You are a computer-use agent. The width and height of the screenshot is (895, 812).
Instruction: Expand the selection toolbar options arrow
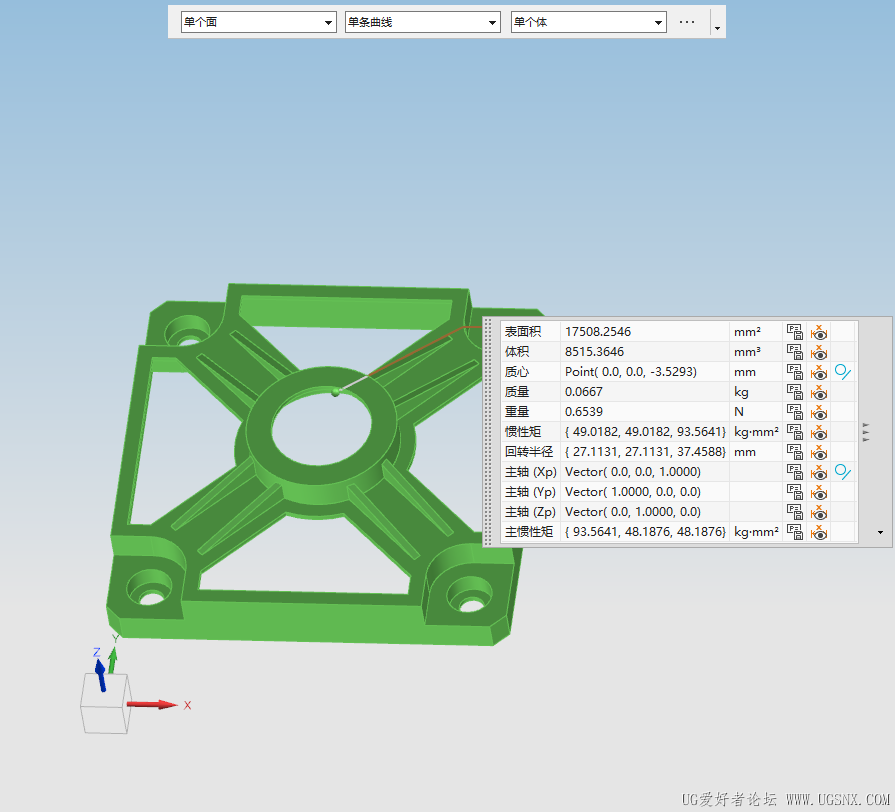(717, 28)
